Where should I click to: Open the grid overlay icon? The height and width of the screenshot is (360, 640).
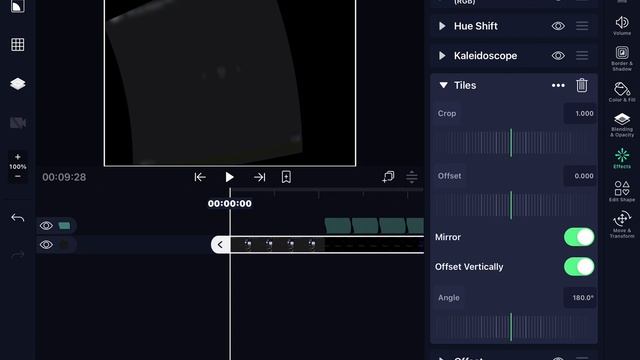pos(18,44)
